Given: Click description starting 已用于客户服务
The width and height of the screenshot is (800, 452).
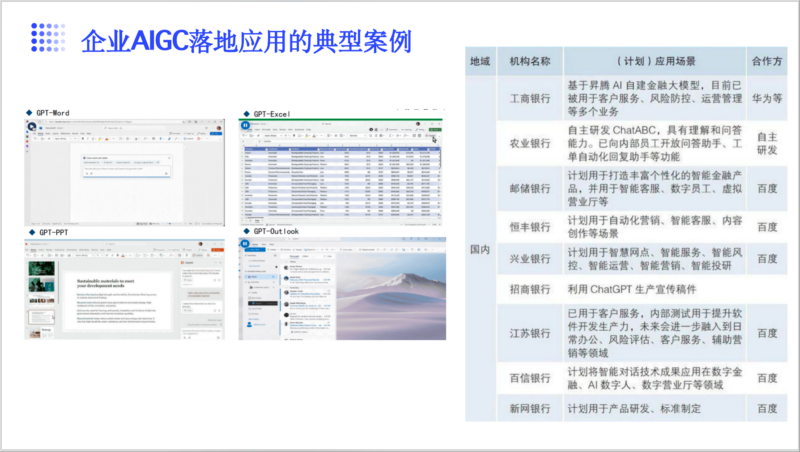Looking at the screenshot, I should pyautogui.click(x=655, y=333).
